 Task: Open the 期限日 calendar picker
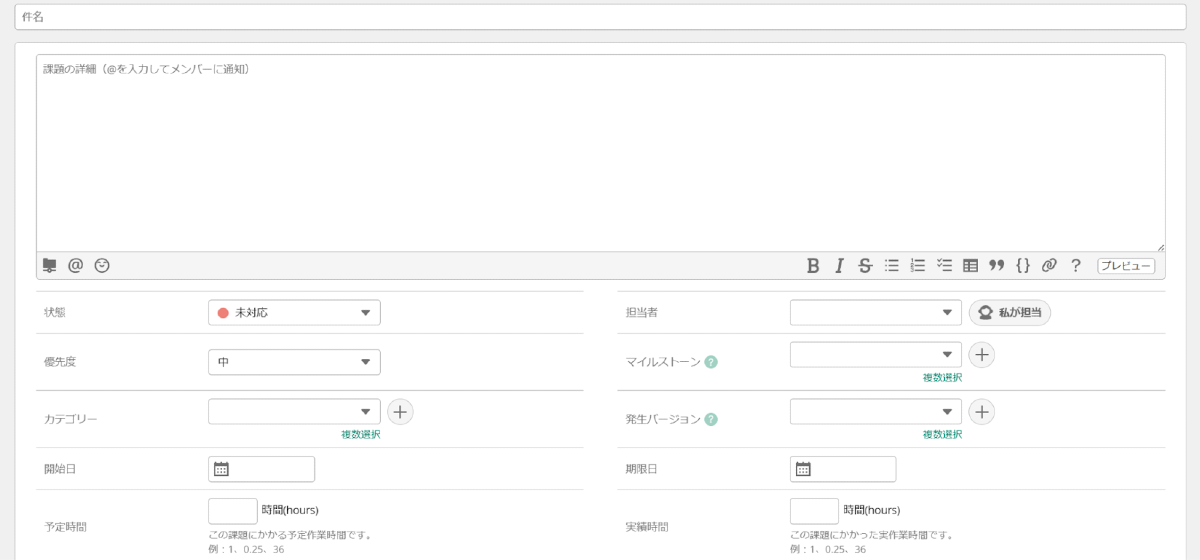(x=803, y=469)
